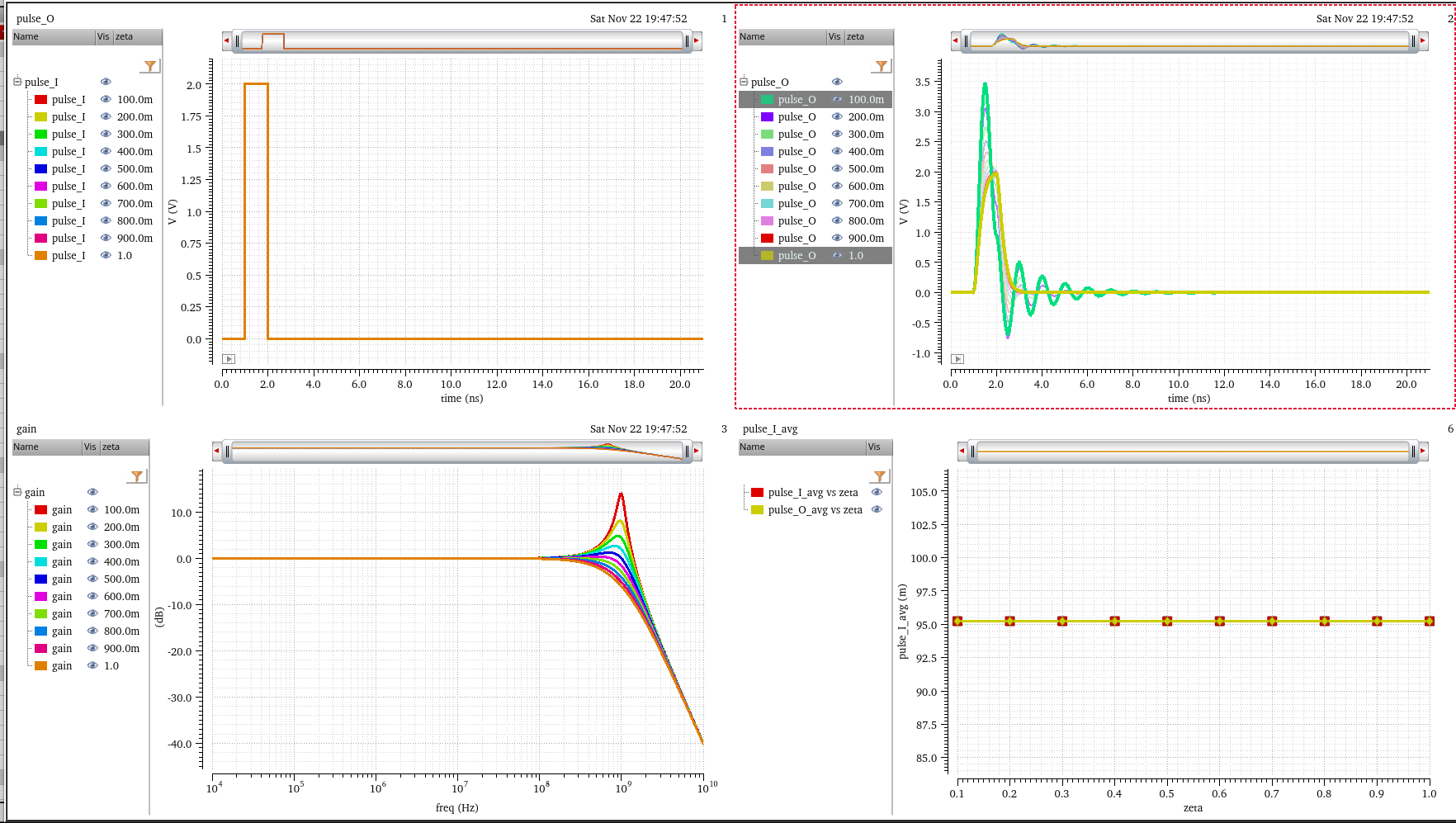Collapse the gain tree group
The image size is (1456, 823).
click(17, 492)
